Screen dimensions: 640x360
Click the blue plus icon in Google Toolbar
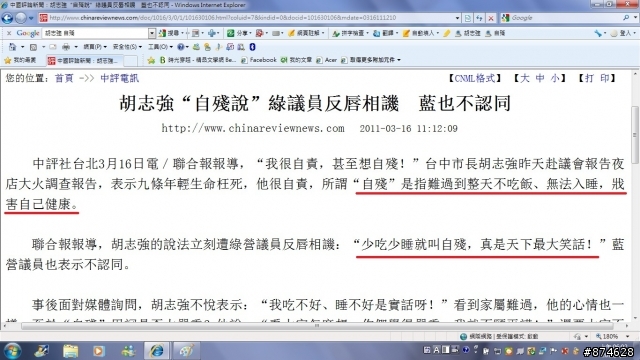pyautogui.click(x=212, y=33)
